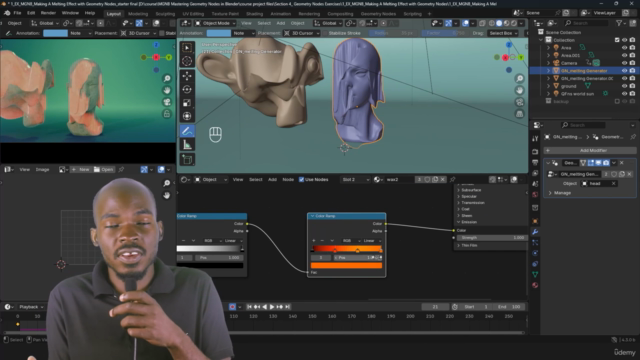Image resolution: width=640 pixels, height=360 pixels.
Task: Toggle Collection exclude-from-view-layer checkbox
Action: click(x=617, y=40)
